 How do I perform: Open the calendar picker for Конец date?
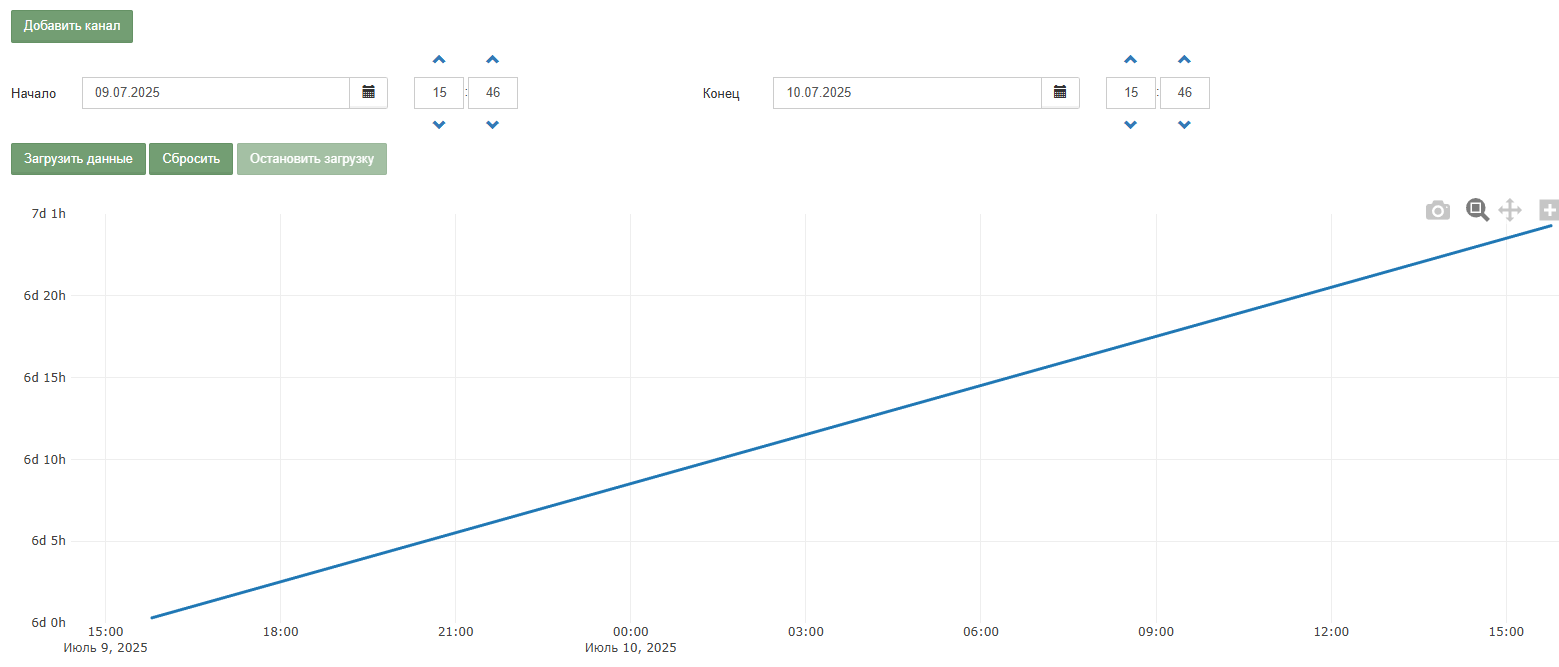coord(1060,93)
